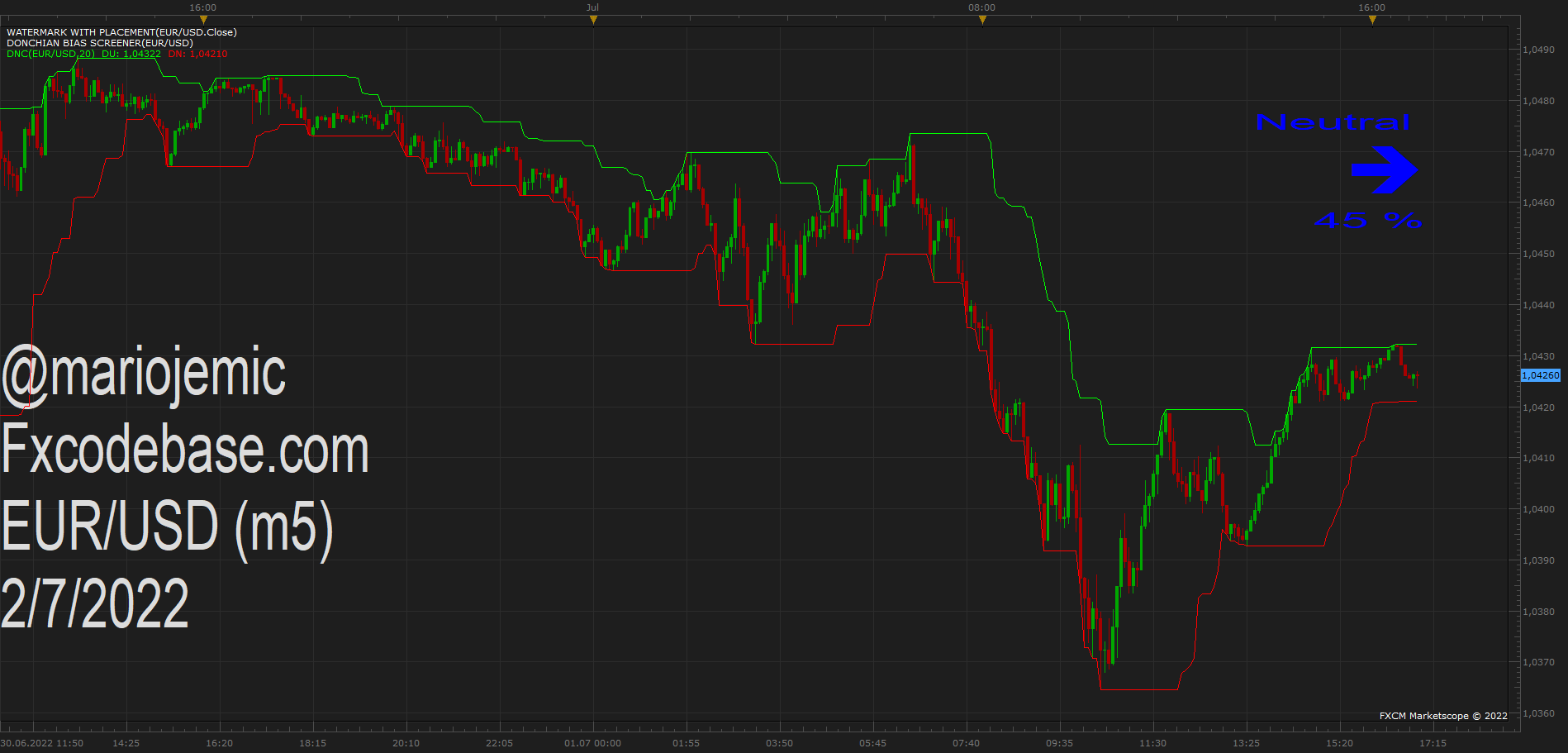Click the blue Neutral bias label
This screenshot has height=753, width=1568.
tap(1333, 122)
